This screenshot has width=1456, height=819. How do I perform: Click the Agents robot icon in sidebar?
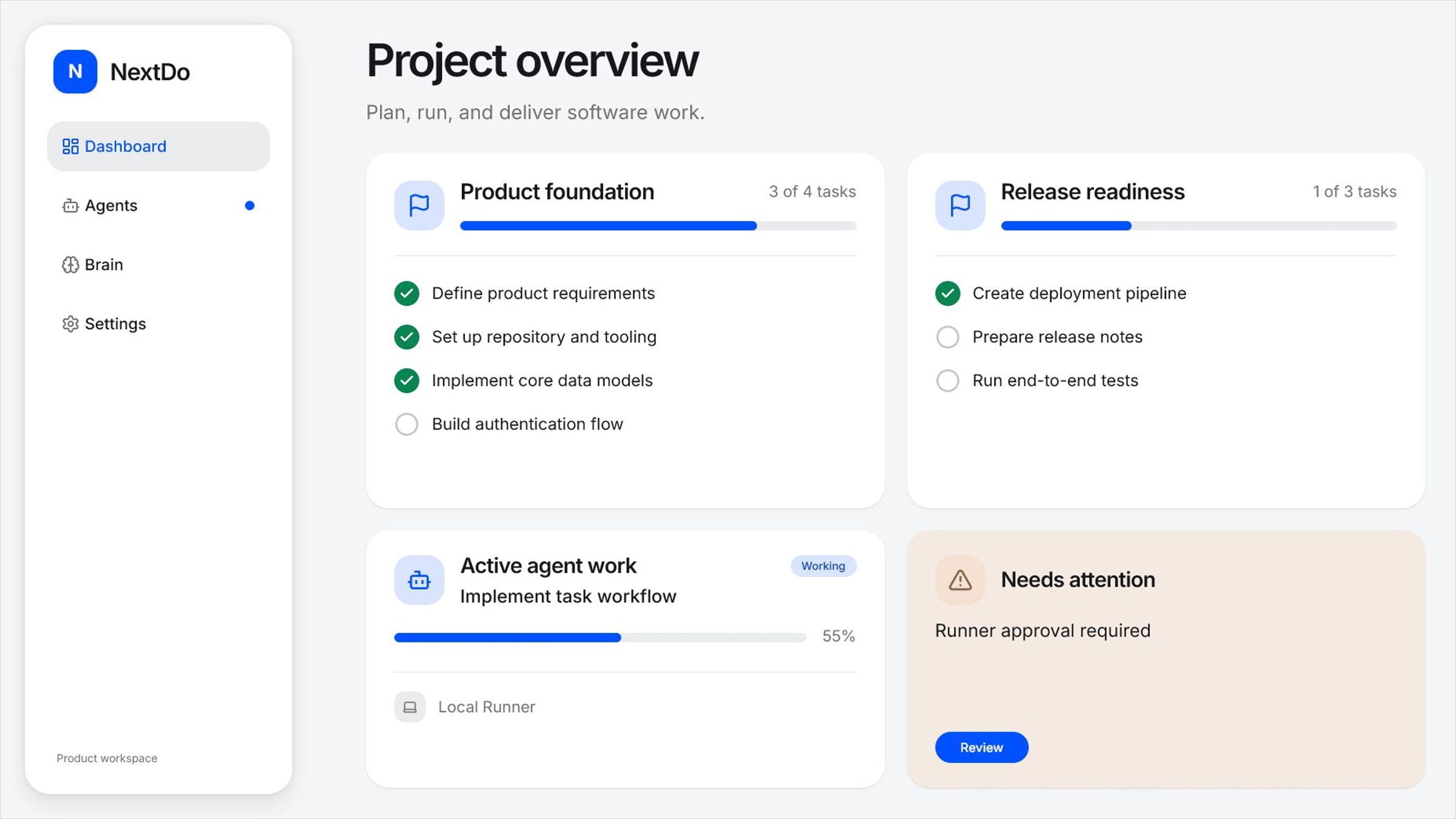coord(70,206)
